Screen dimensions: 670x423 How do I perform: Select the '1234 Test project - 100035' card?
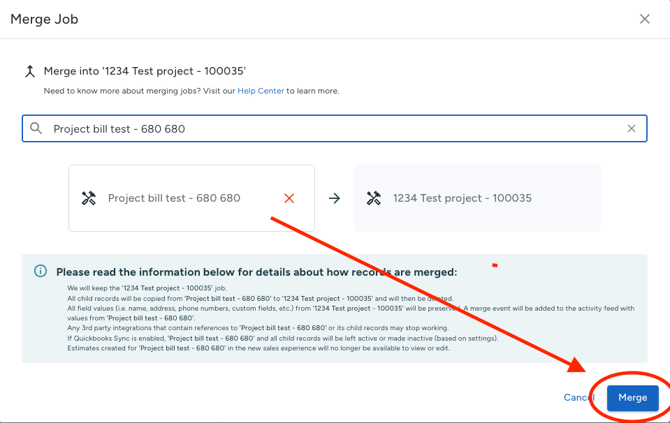pos(476,198)
